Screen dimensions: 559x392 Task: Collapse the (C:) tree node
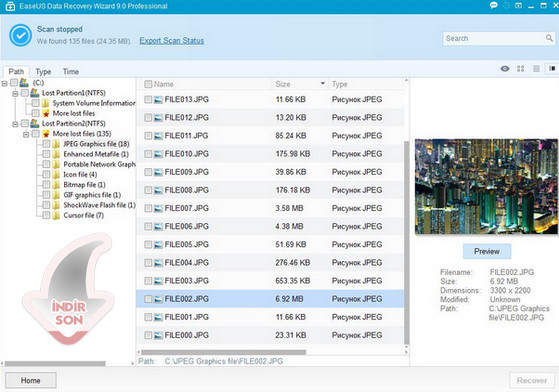(5, 84)
